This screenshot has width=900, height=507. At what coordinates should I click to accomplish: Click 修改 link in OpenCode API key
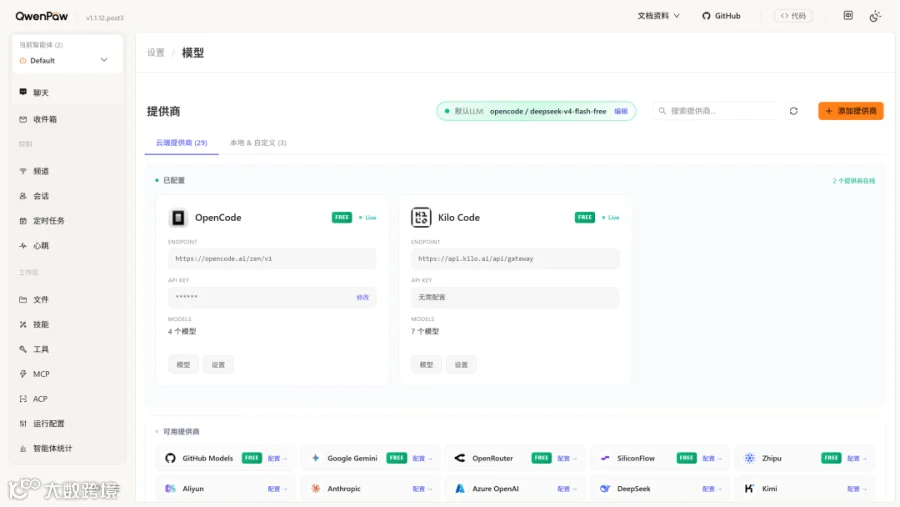[362, 297]
